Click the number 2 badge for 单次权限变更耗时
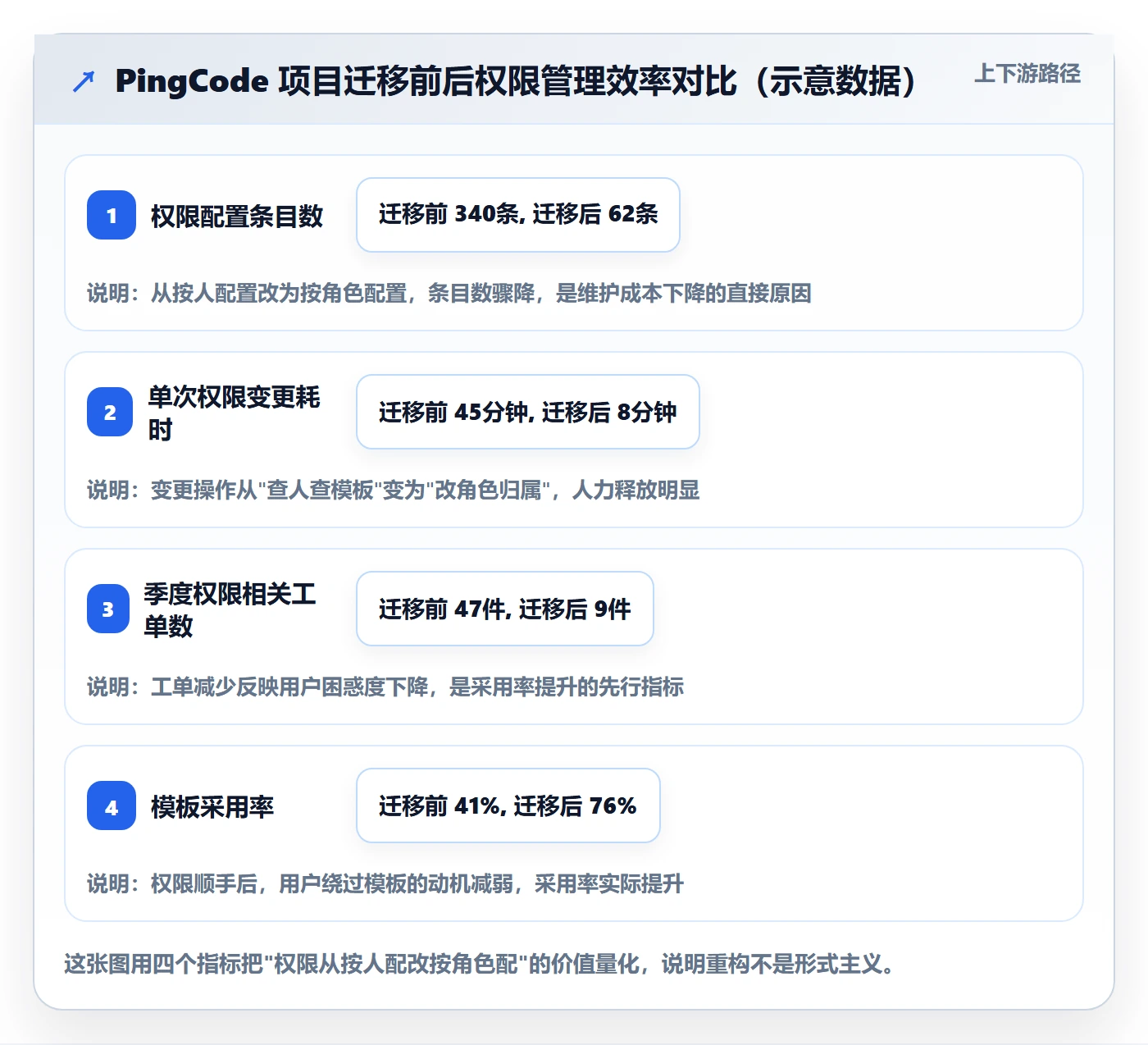 pos(110,412)
